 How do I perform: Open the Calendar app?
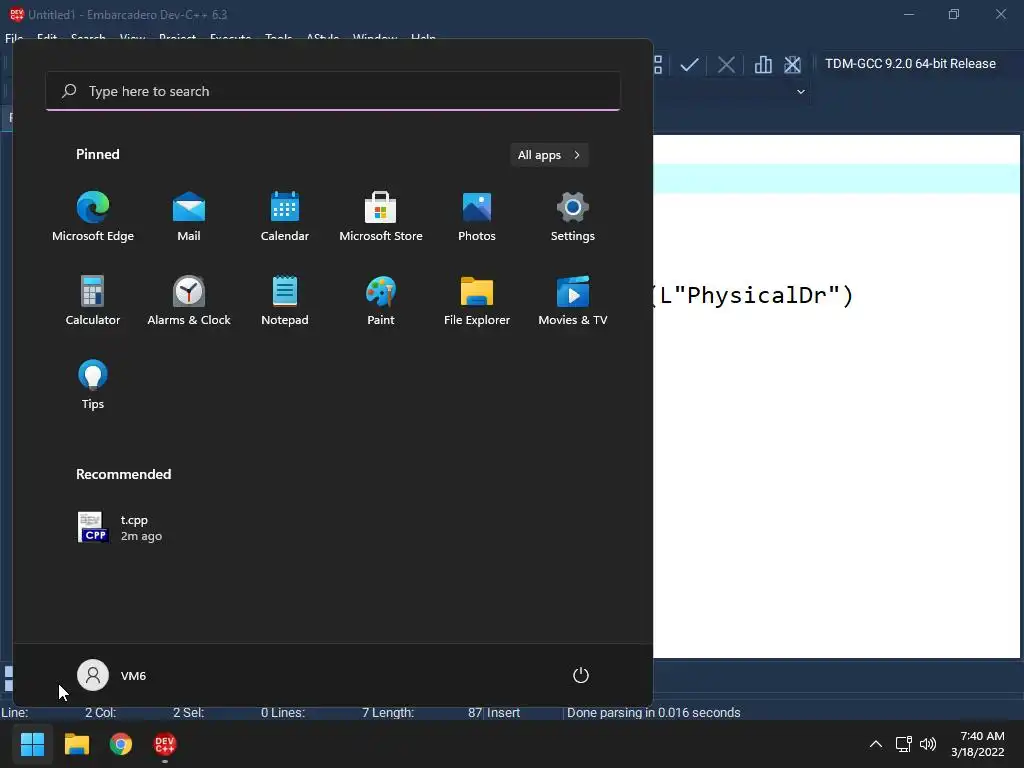[285, 216]
